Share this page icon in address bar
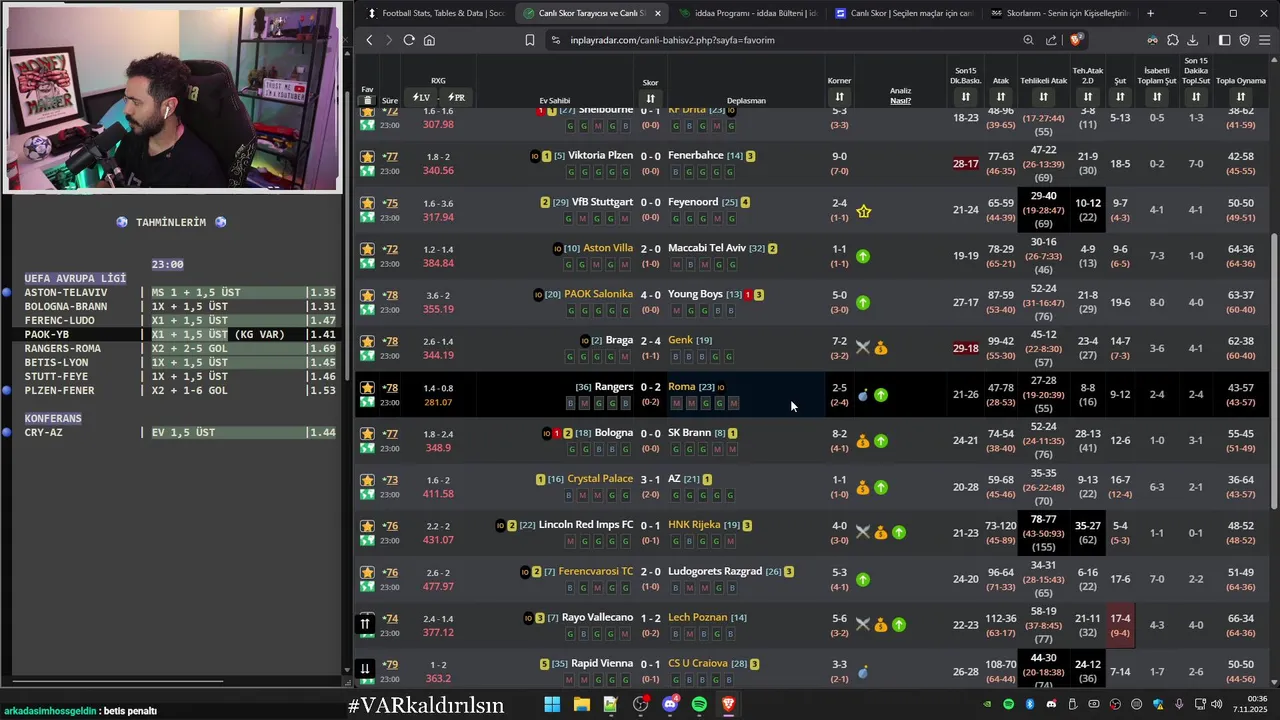The image size is (1280, 720). [1051, 40]
